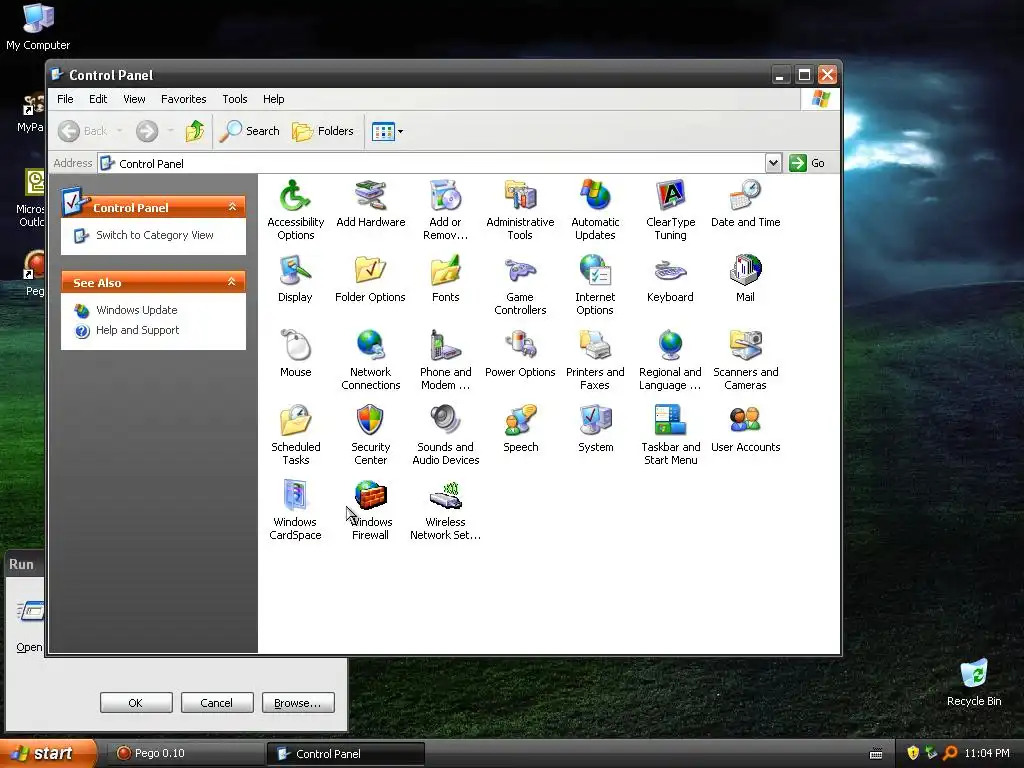Switch to Pego 0.10 taskbar button
The image size is (1024, 768).
click(x=184, y=754)
